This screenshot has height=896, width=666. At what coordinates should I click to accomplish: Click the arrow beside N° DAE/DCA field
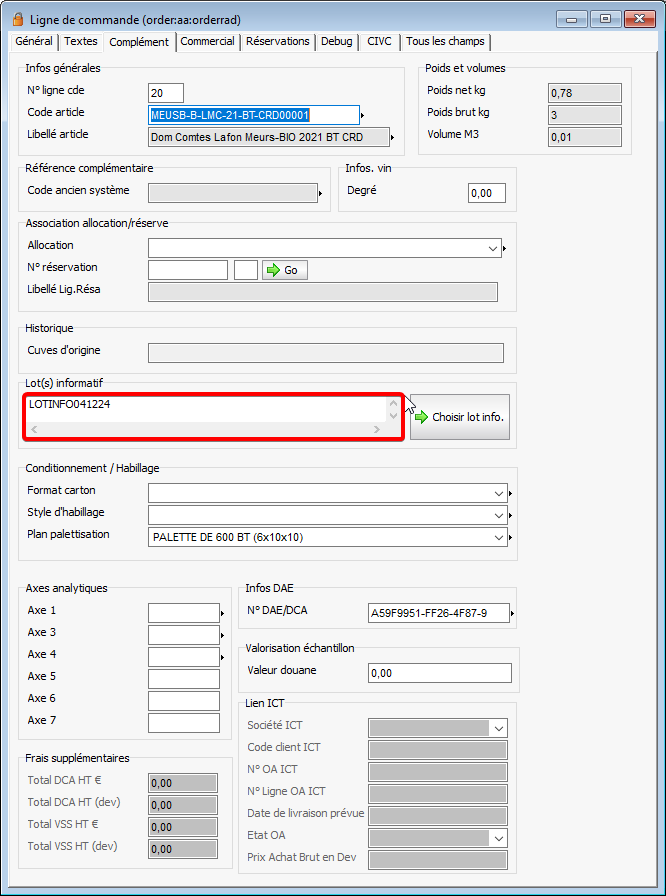(x=512, y=613)
